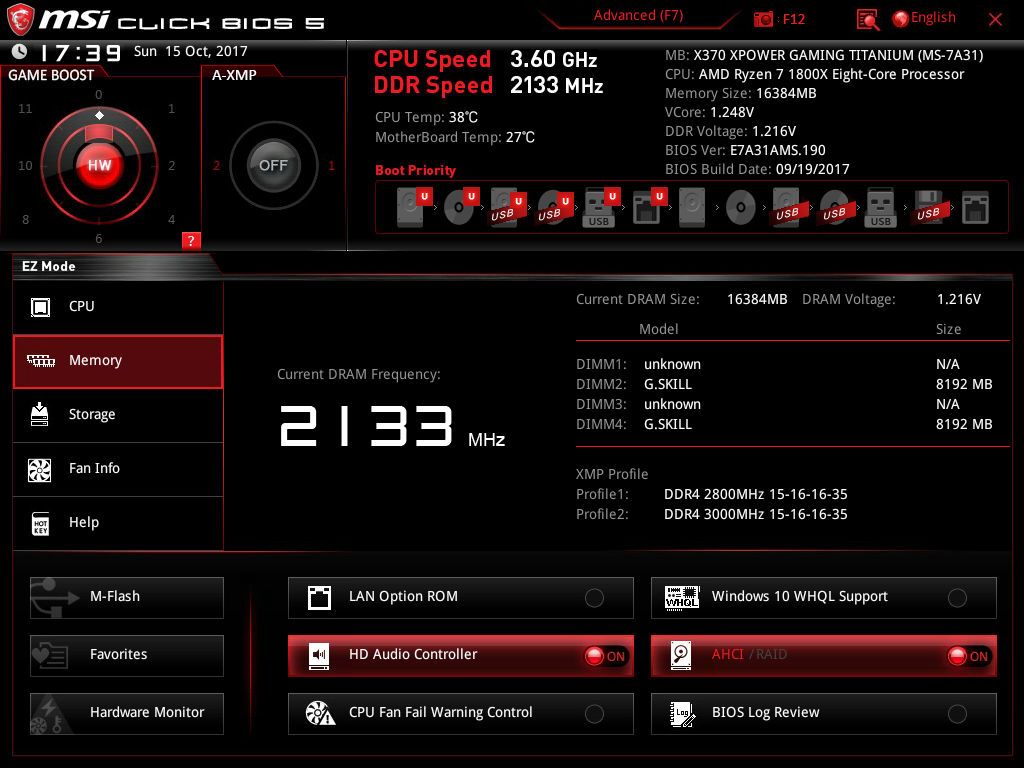Open Game Boost help question mark
The width and height of the screenshot is (1024, 768).
click(191, 240)
